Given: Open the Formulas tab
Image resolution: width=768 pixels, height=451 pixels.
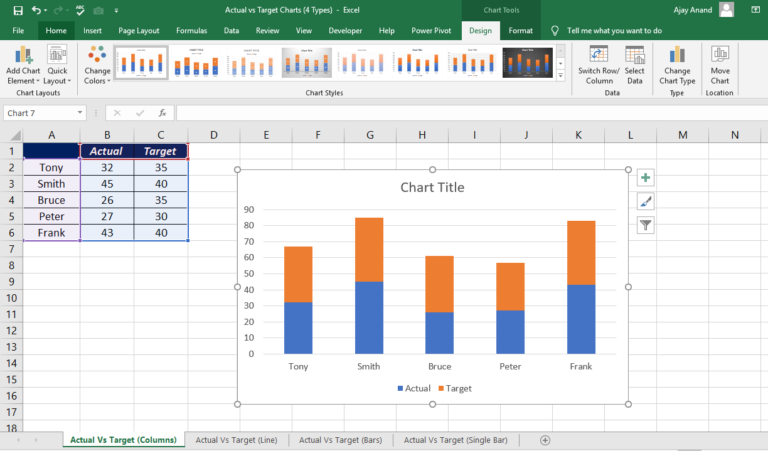Looking at the screenshot, I should click(x=192, y=30).
